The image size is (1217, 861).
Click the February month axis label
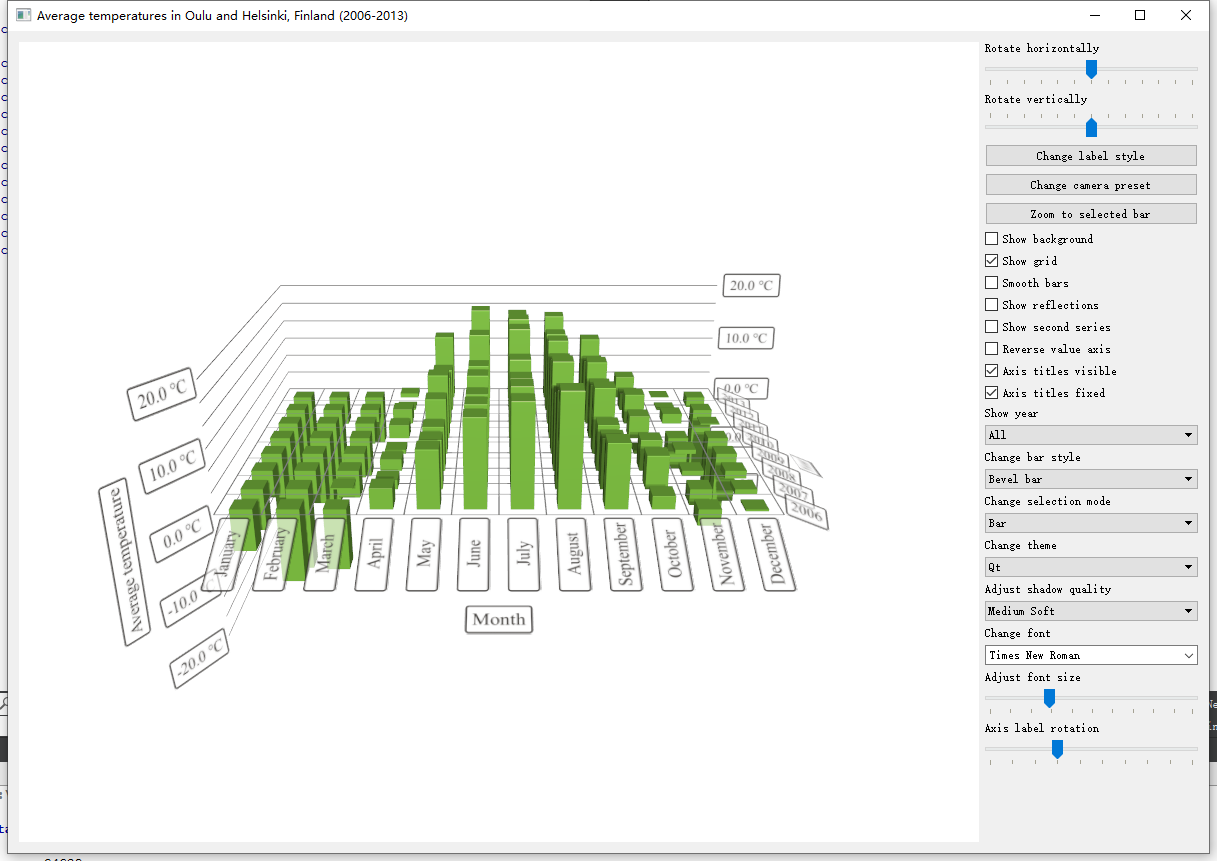(x=277, y=554)
